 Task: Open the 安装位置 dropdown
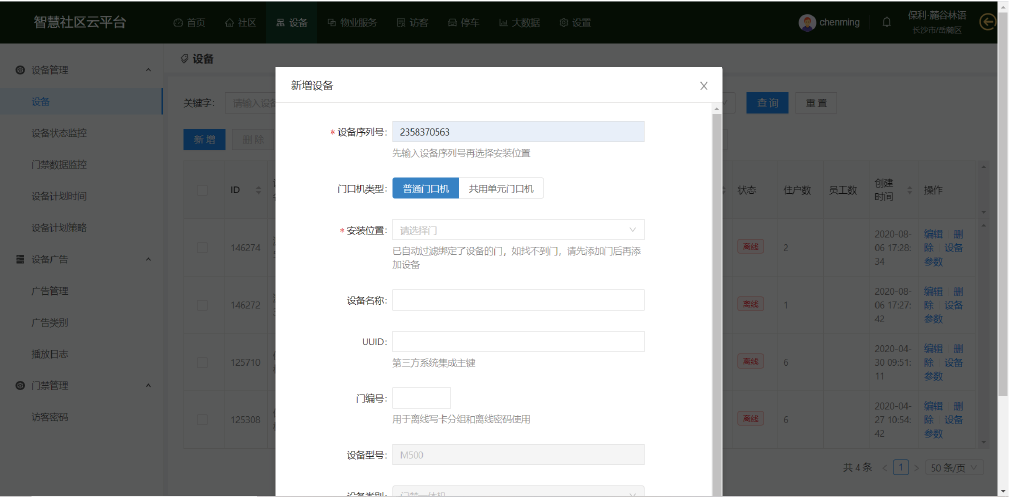point(518,229)
